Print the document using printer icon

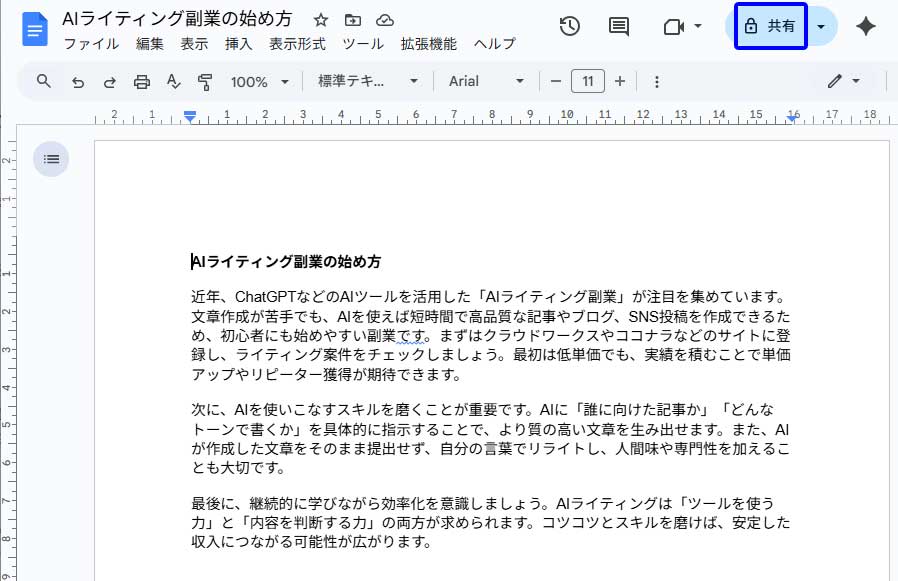[141, 82]
